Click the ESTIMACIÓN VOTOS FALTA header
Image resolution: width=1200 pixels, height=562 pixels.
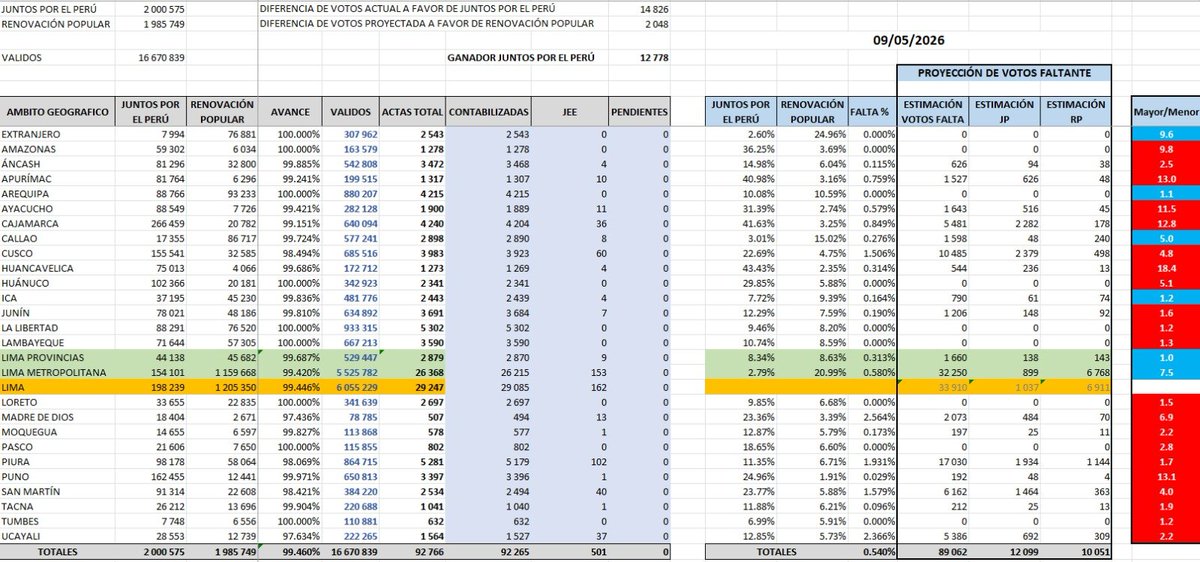pyautogui.click(x=933, y=112)
